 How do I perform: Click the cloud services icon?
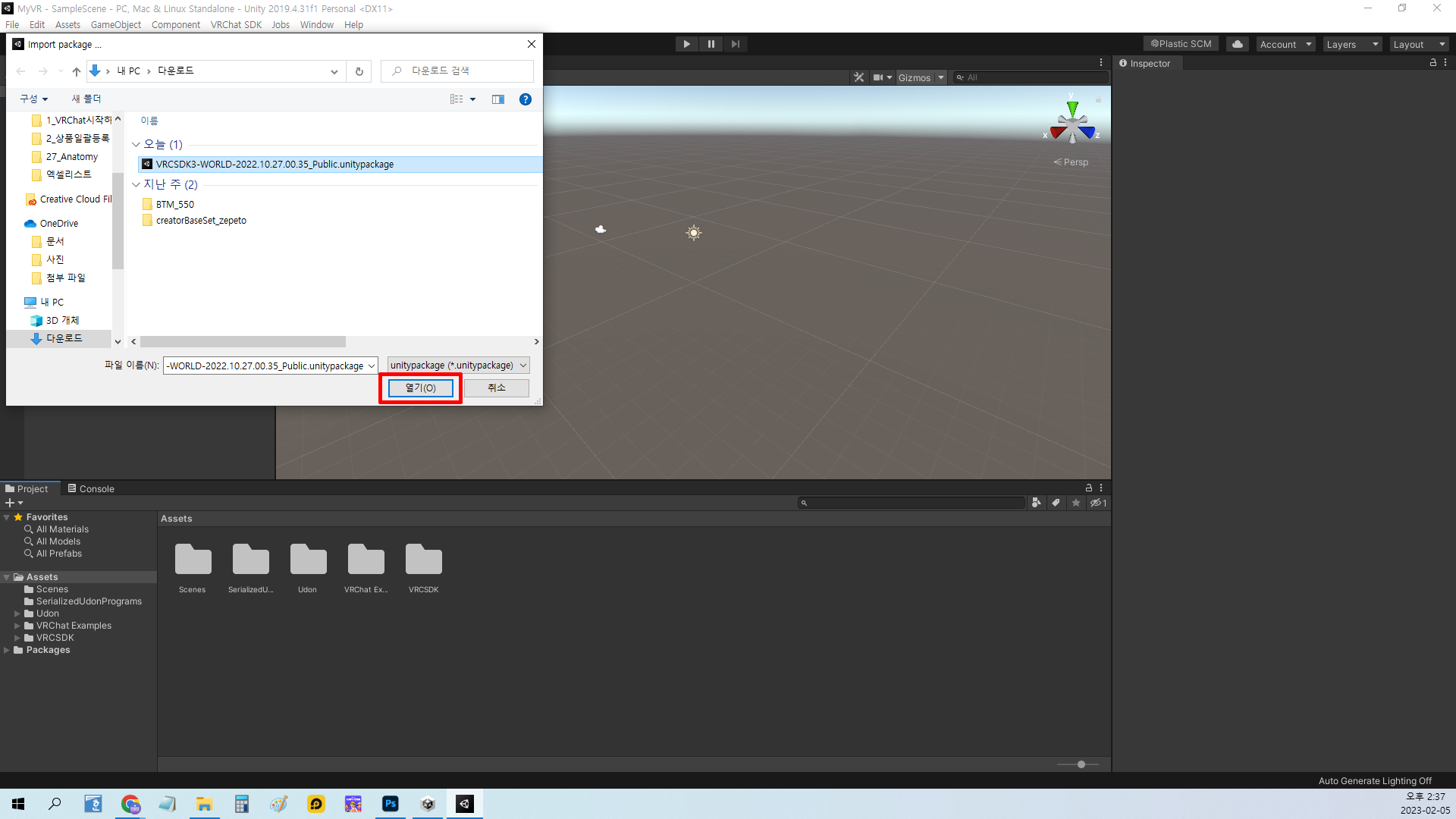(x=1238, y=44)
